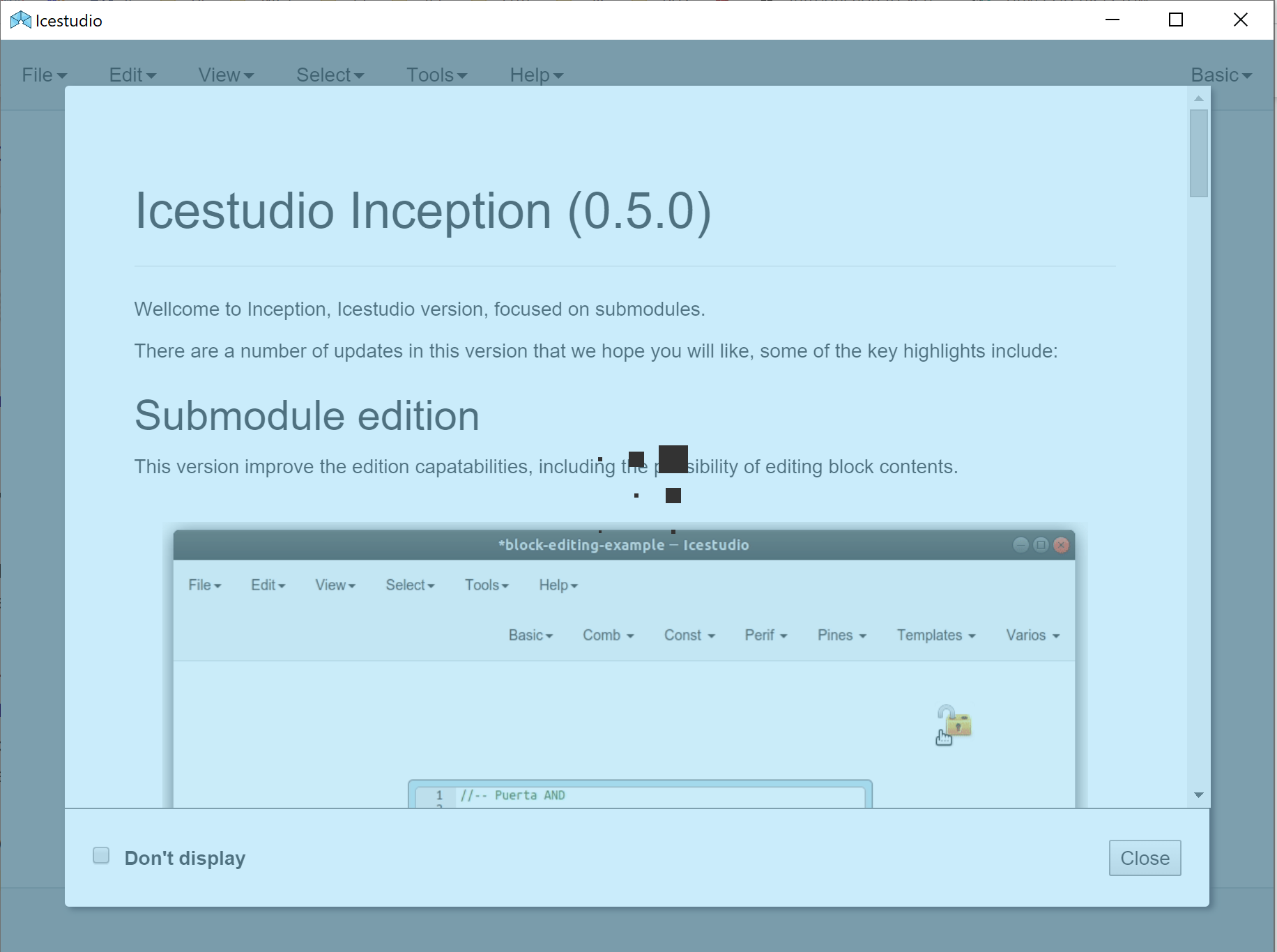
Task: Open the File menu
Action: click(43, 75)
